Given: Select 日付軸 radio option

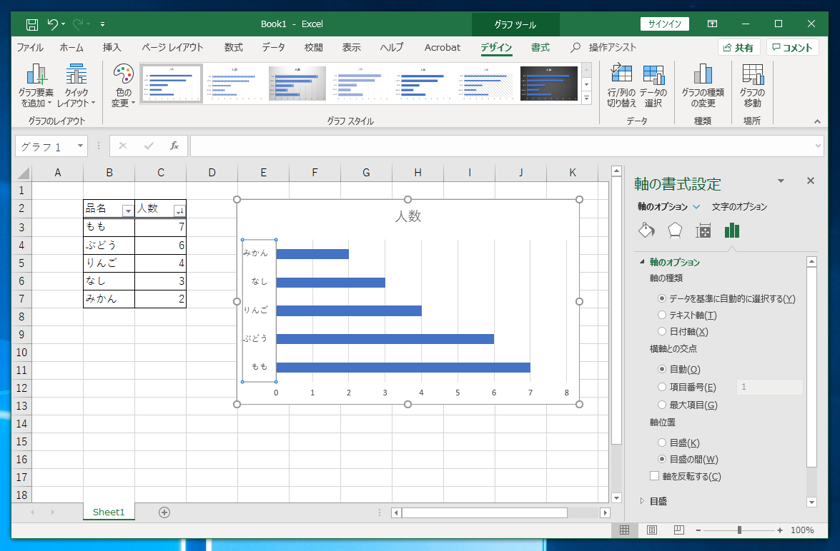Looking at the screenshot, I should click(x=662, y=331).
